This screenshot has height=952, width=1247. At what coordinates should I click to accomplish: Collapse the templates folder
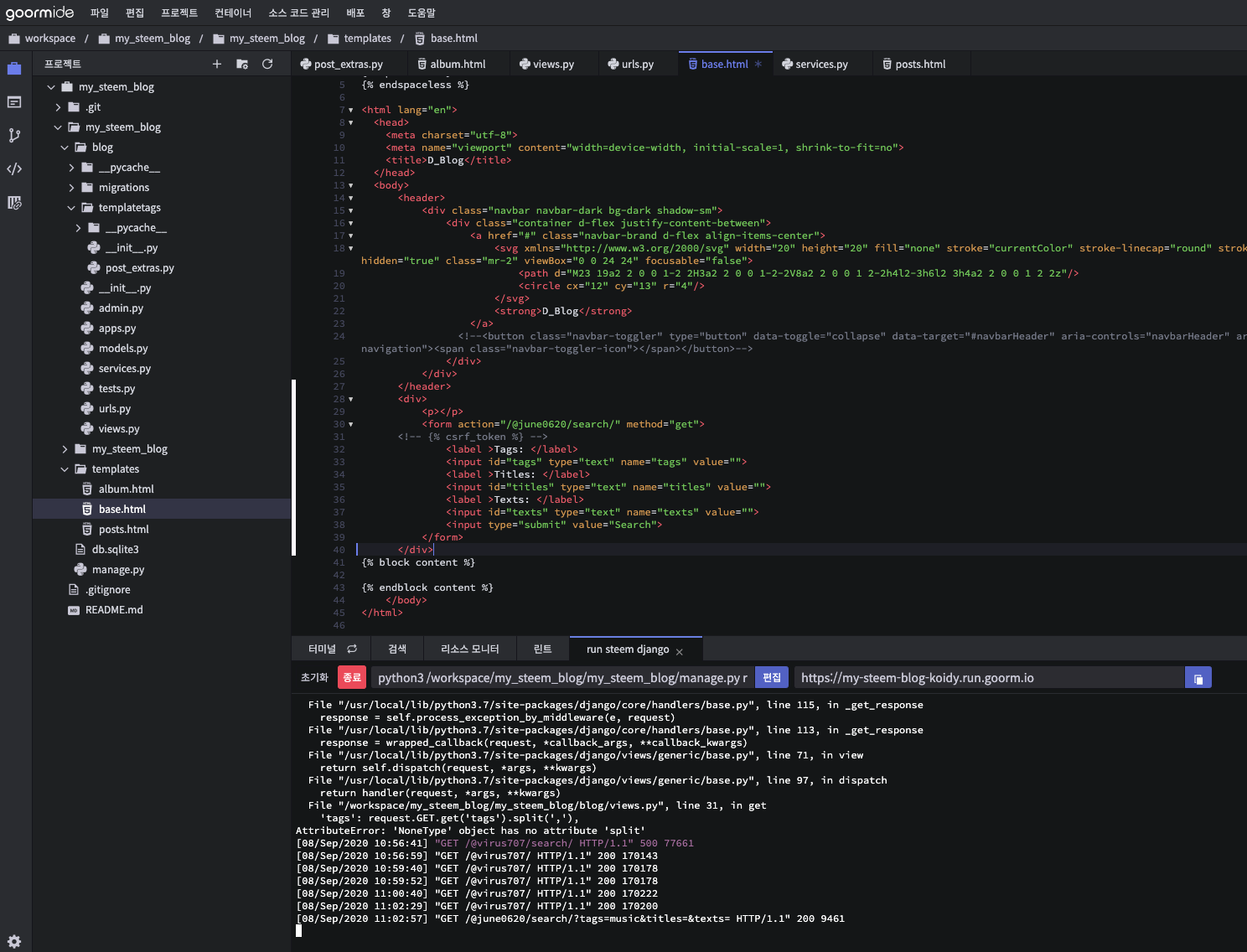click(65, 468)
